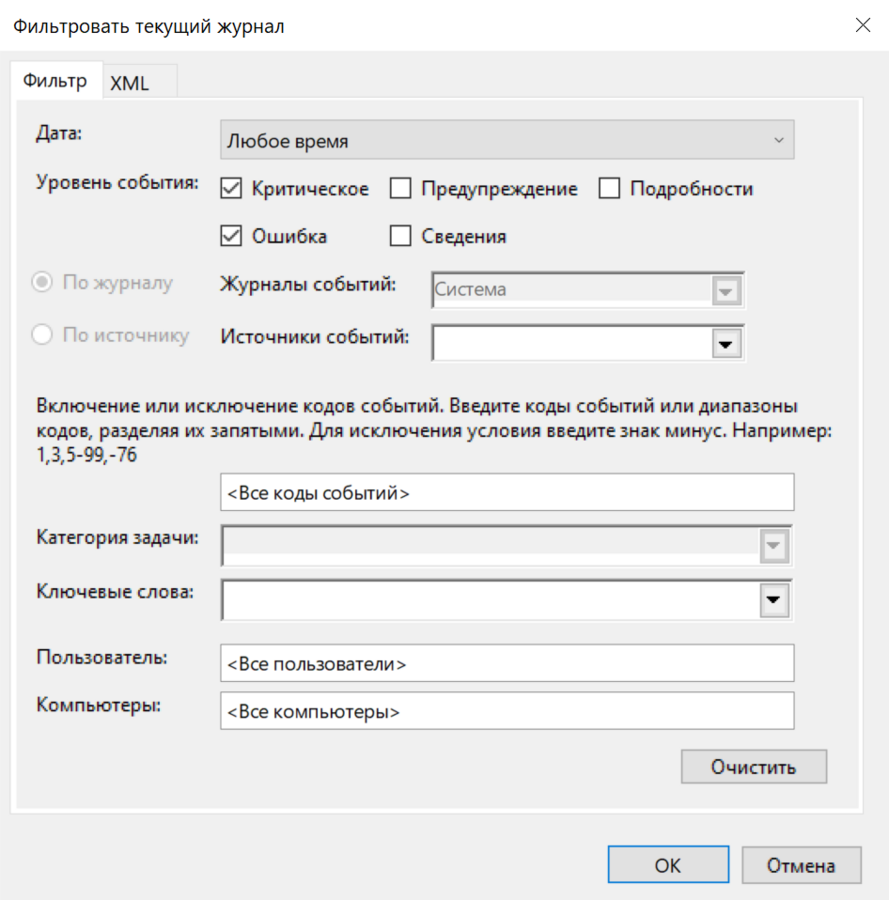Select the Фильтр tab
The width and height of the screenshot is (889, 900).
[55, 82]
